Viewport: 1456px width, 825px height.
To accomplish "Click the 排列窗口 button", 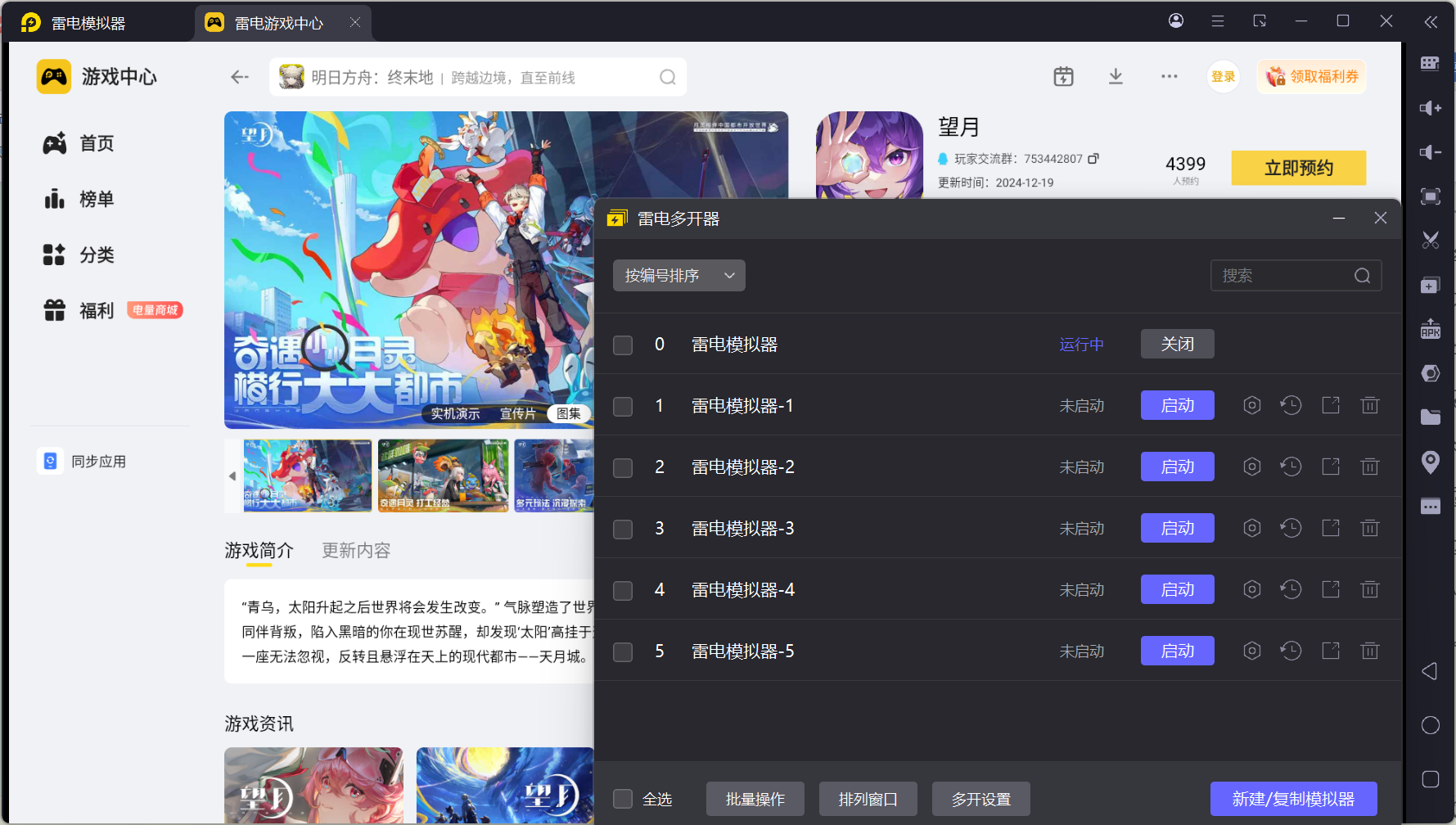I will 868,799.
